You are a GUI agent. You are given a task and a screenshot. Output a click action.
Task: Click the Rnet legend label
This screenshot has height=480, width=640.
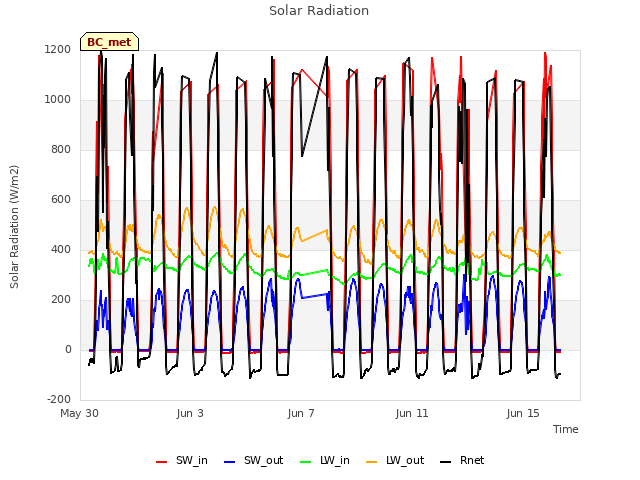[472, 460]
